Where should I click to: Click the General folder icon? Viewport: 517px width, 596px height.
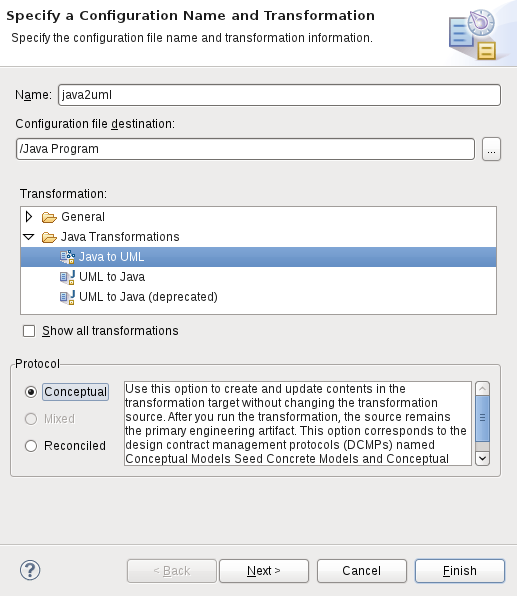coord(49,217)
